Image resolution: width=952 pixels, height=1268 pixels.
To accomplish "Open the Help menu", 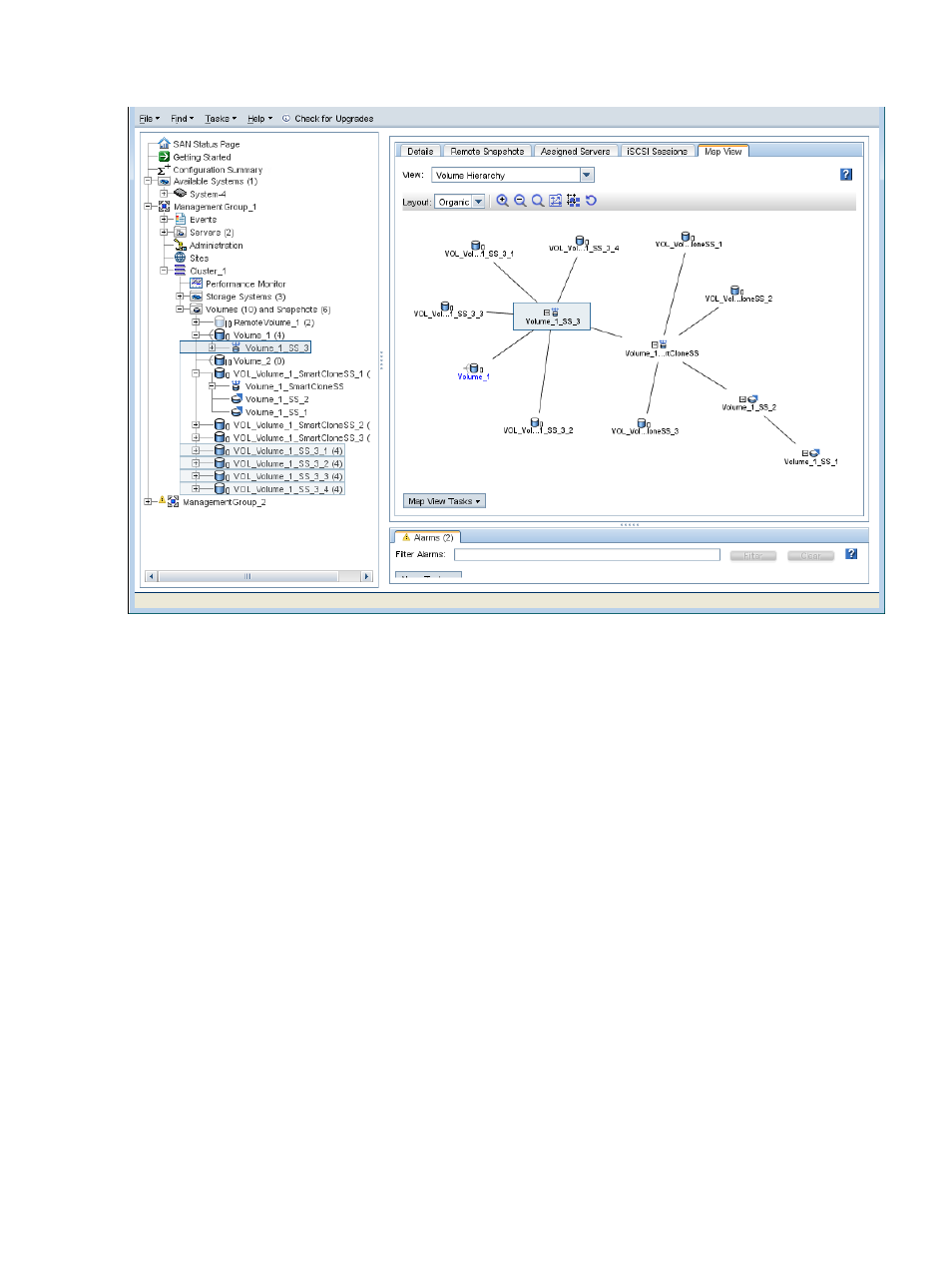I will click(x=259, y=119).
